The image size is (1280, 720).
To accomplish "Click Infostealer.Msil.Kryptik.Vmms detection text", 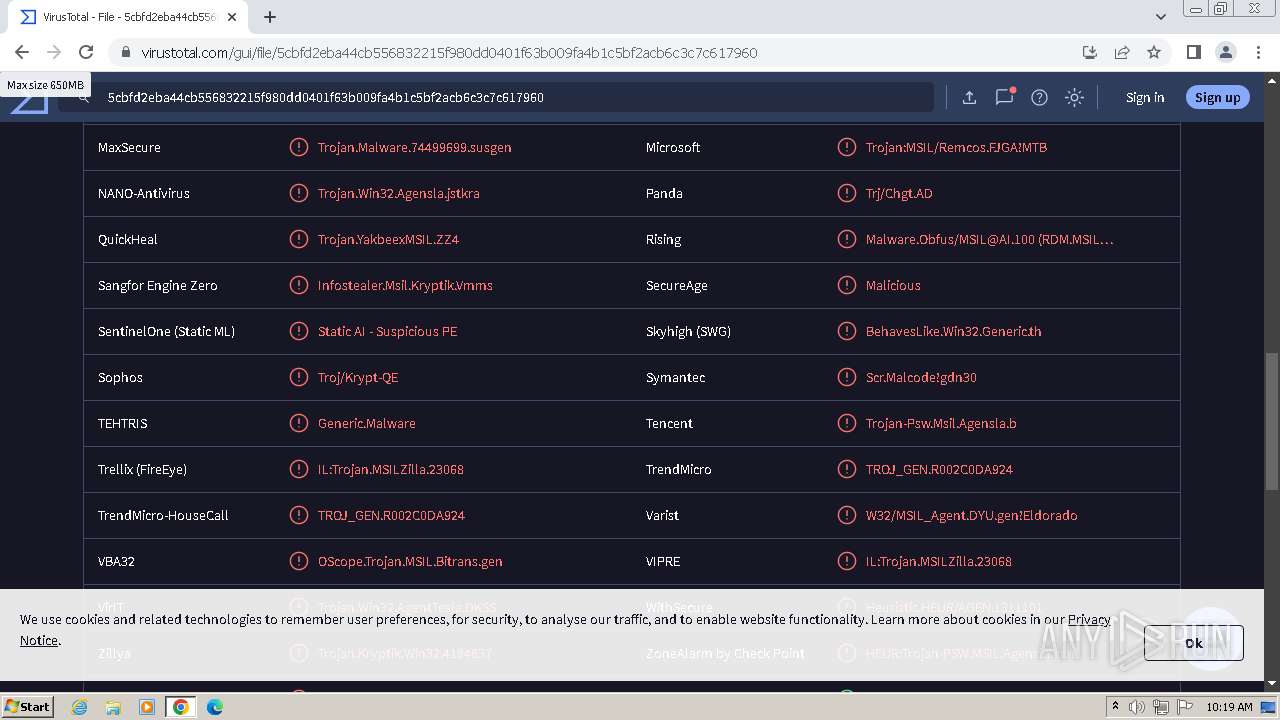I will pyautogui.click(x=405, y=285).
